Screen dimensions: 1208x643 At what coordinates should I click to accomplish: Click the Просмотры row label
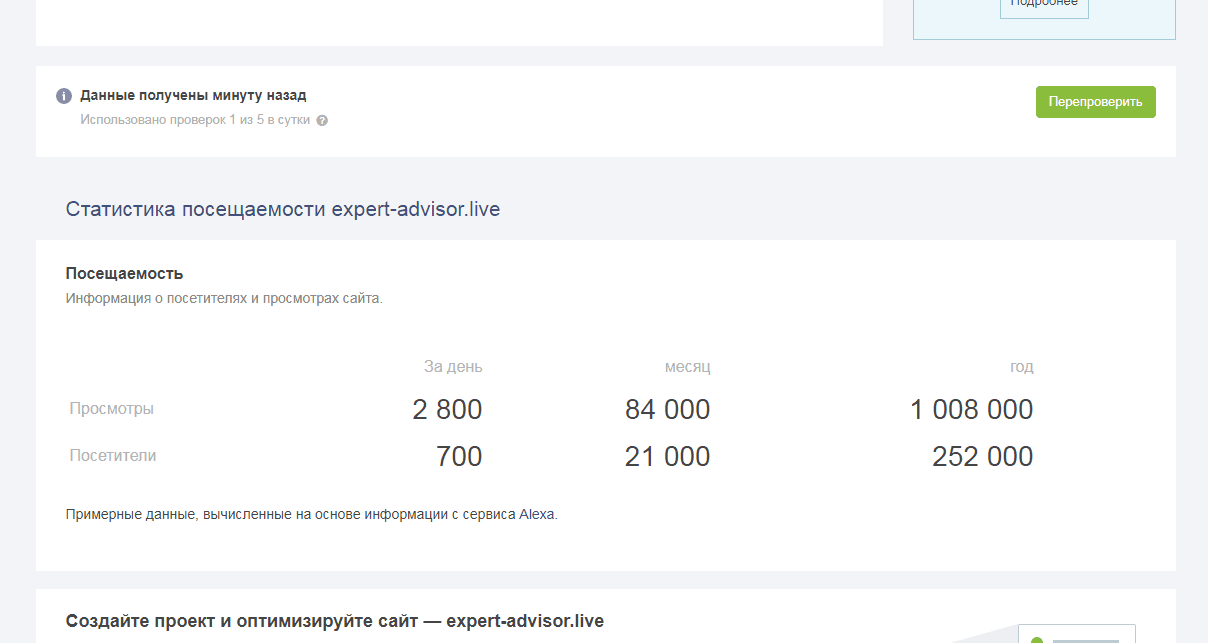(112, 409)
